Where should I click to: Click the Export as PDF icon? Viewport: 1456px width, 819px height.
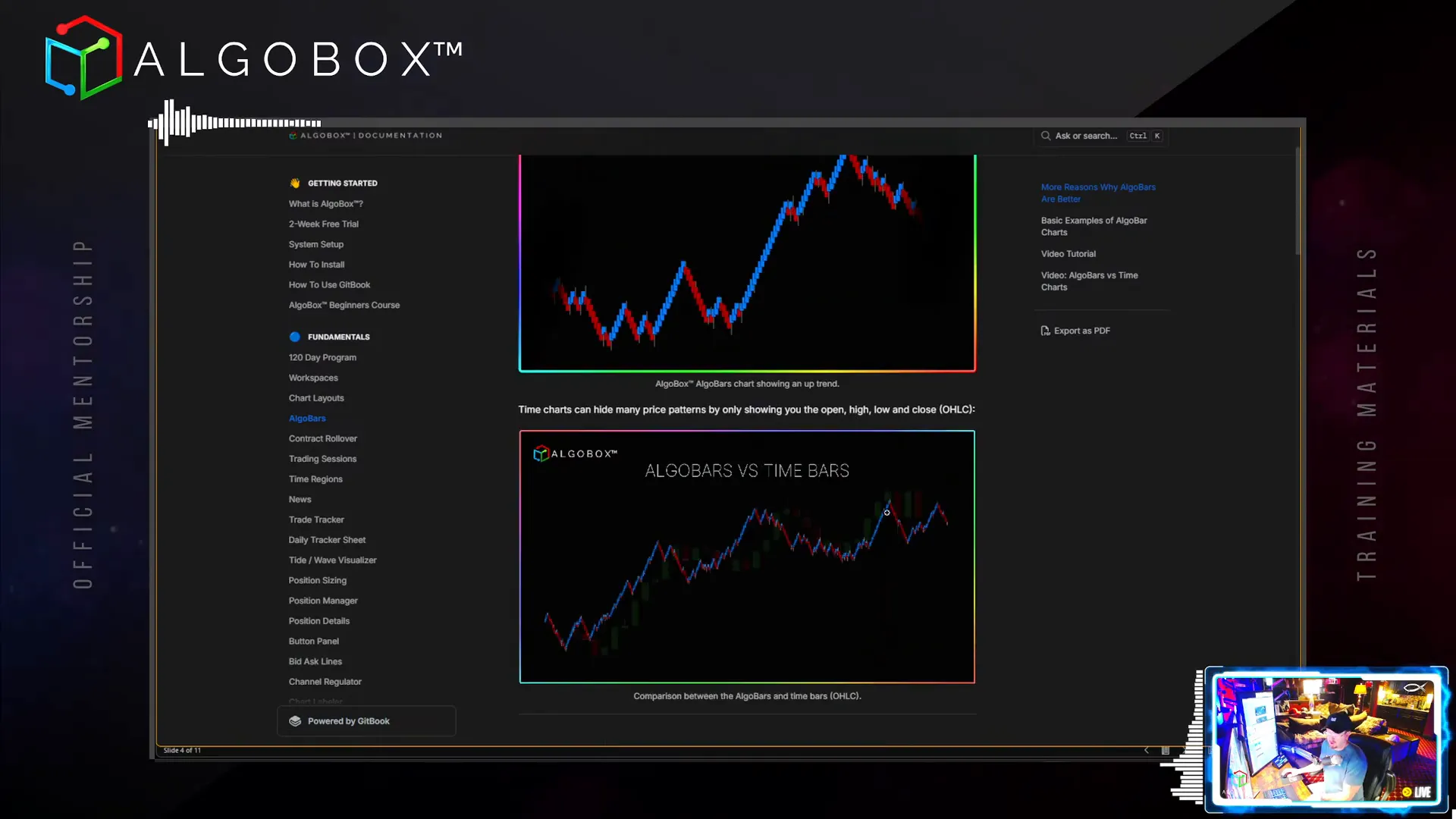click(1046, 331)
